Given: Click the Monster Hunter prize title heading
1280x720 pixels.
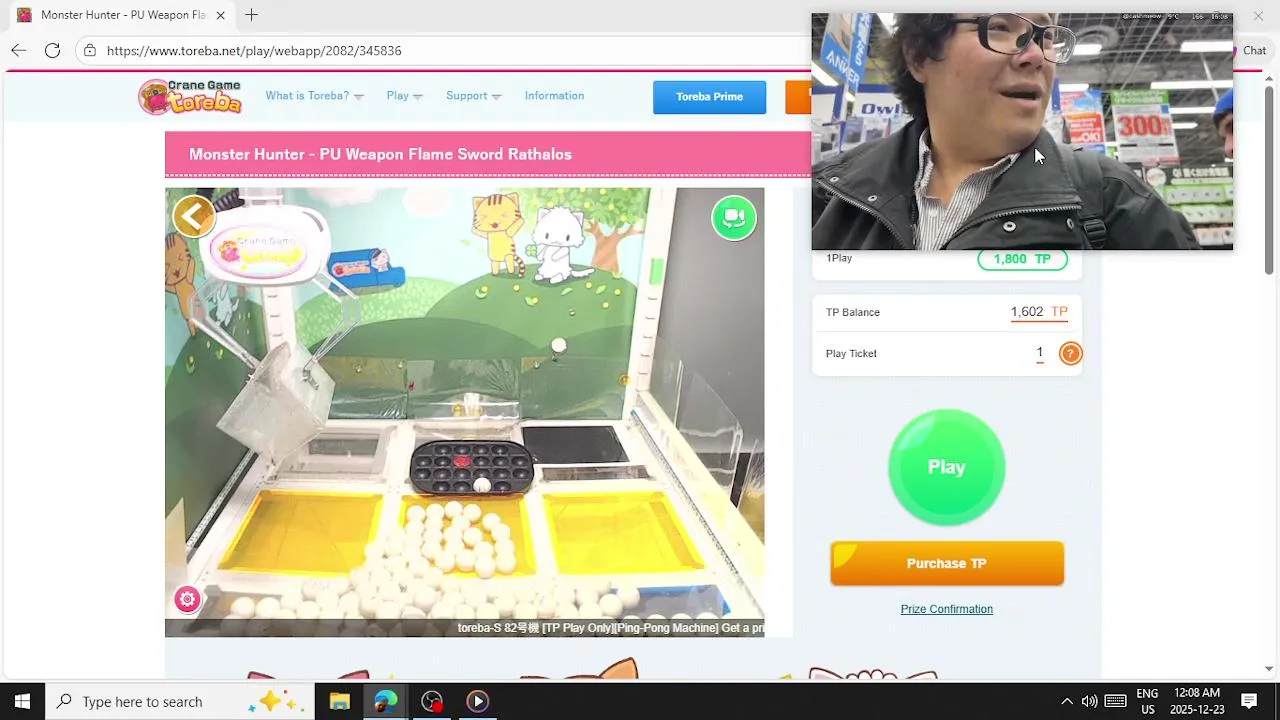Looking at the screenshot, I should point(380,154).
